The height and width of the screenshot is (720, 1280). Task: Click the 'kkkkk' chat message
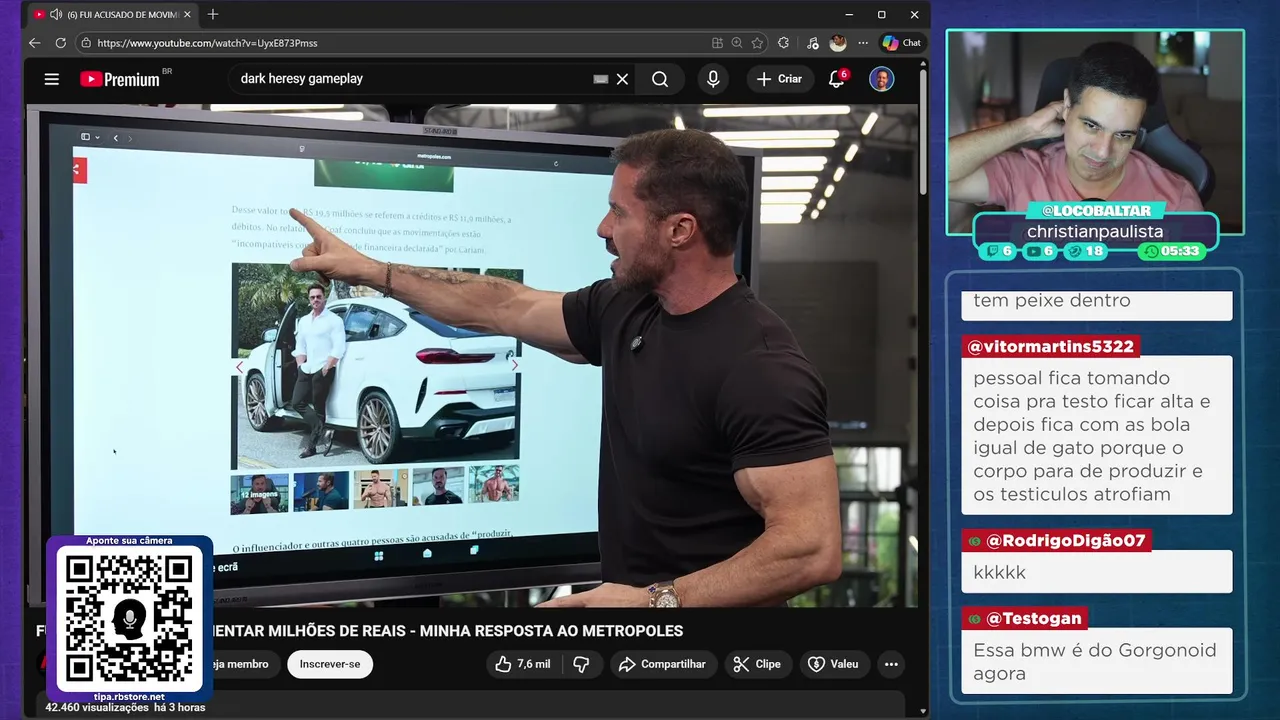[1097, 572]
